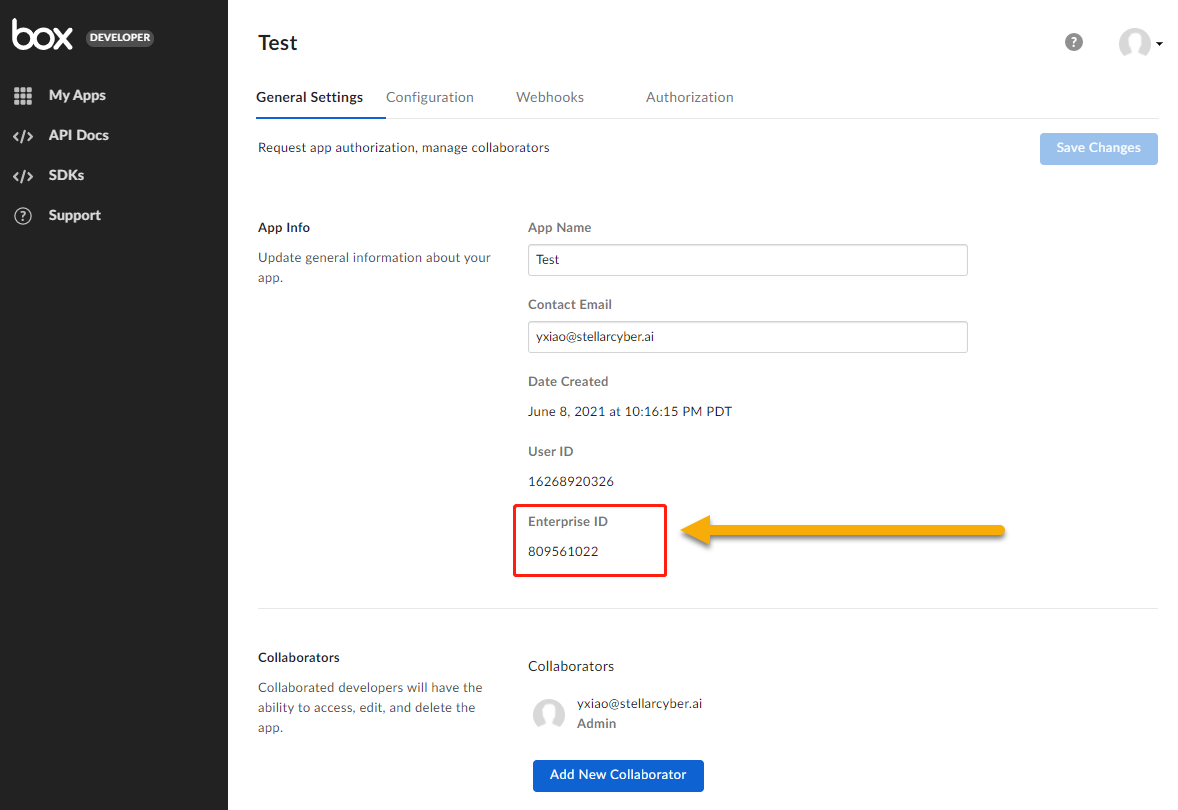Click the collaborator avatar image

[x=549, y=714]
